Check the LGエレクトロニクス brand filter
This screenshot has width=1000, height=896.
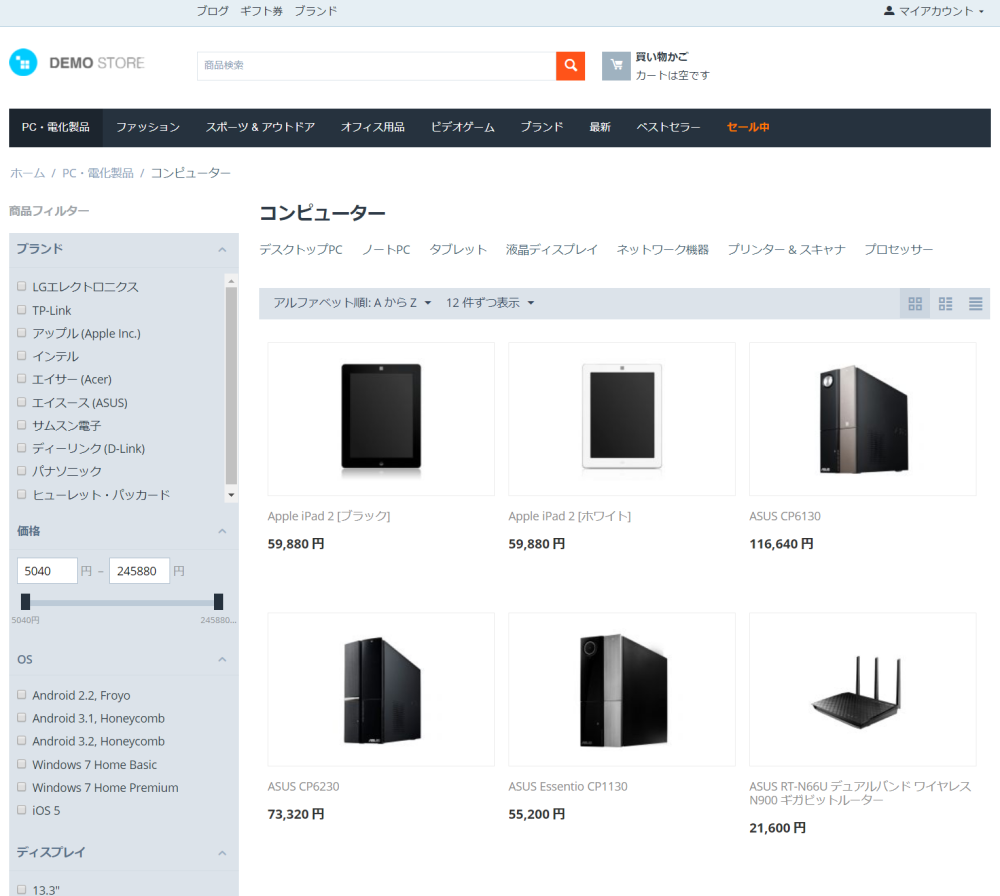[22, 286]
